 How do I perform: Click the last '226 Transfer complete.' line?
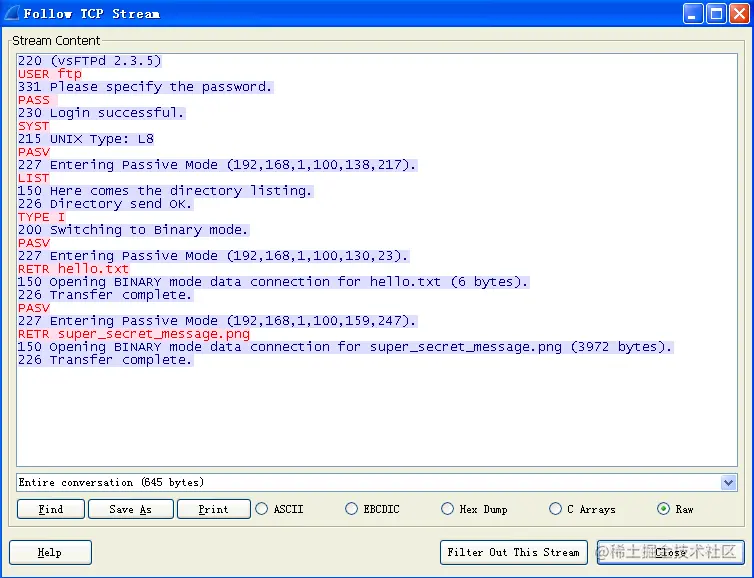tap(105, 359)
